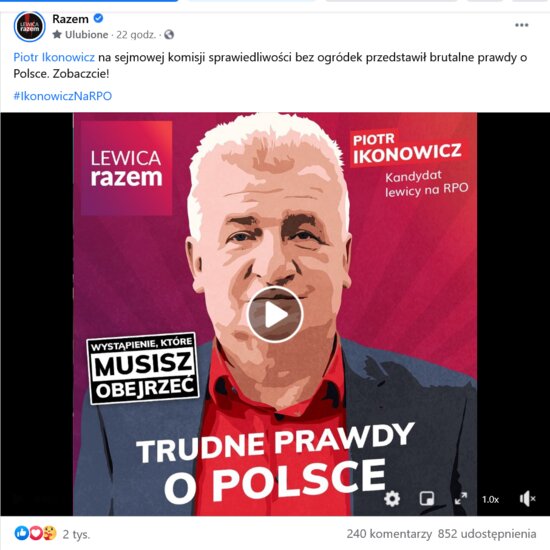This screenshot has height=550, width=550.
Task: Show the 2 tys. reactions list
Action: pyautogui.click(x=76, y=534)
